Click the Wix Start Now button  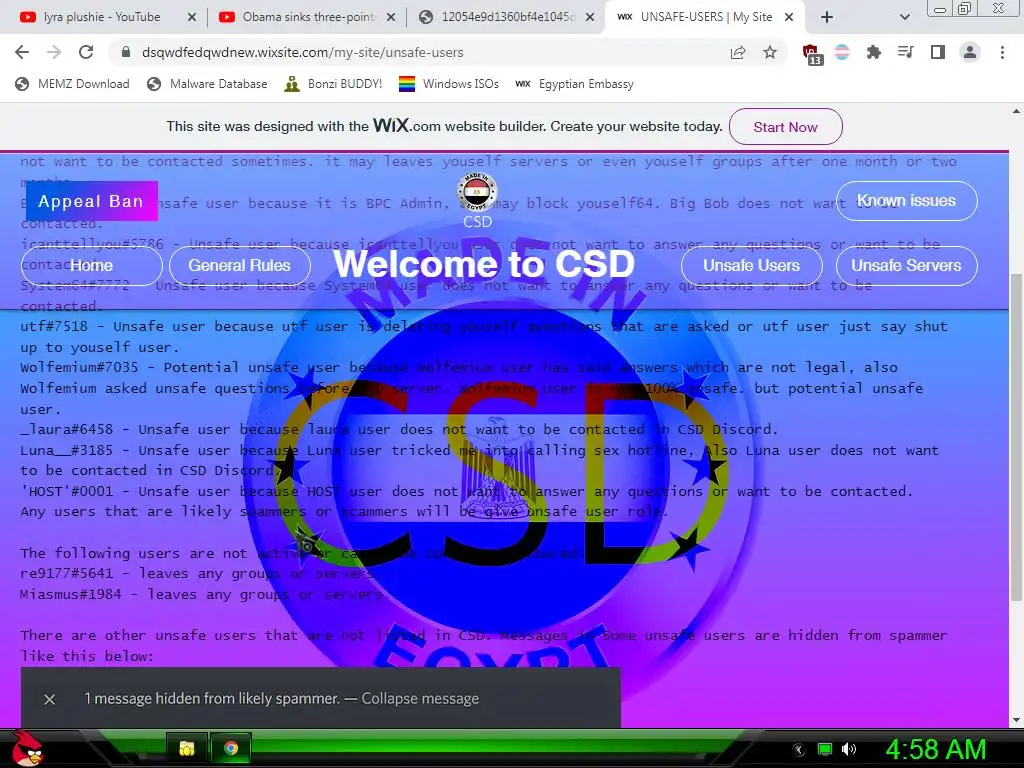point(786,127)
